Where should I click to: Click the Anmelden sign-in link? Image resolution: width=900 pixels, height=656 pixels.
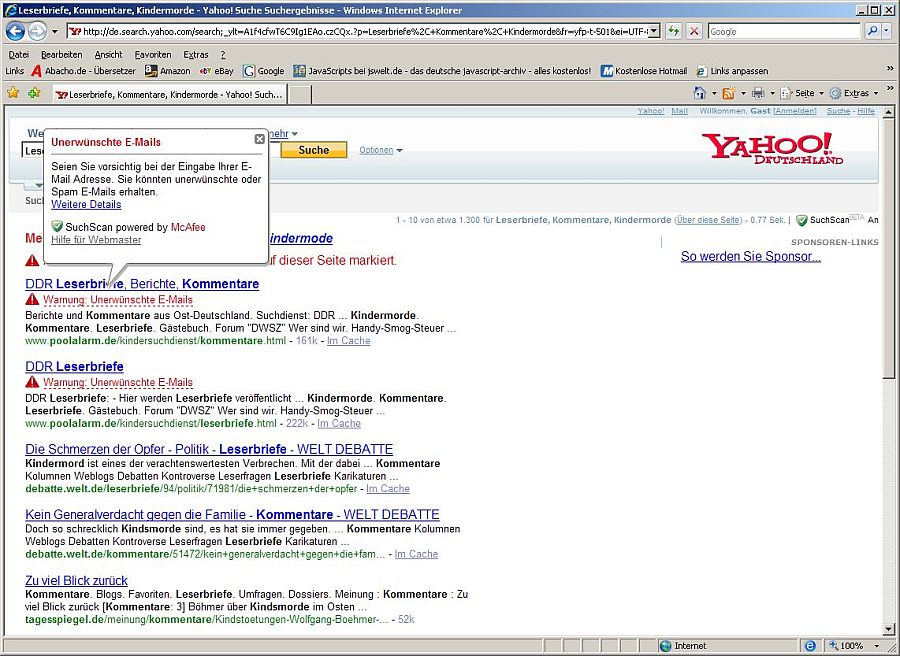[794, 111]
